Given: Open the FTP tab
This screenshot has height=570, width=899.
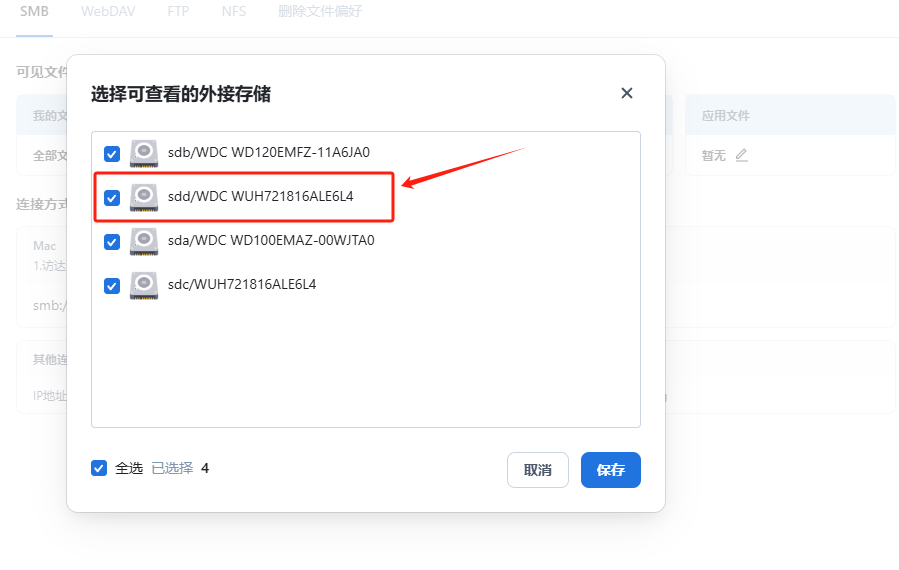Looking at the screenshot, I should tap(178, 11).
